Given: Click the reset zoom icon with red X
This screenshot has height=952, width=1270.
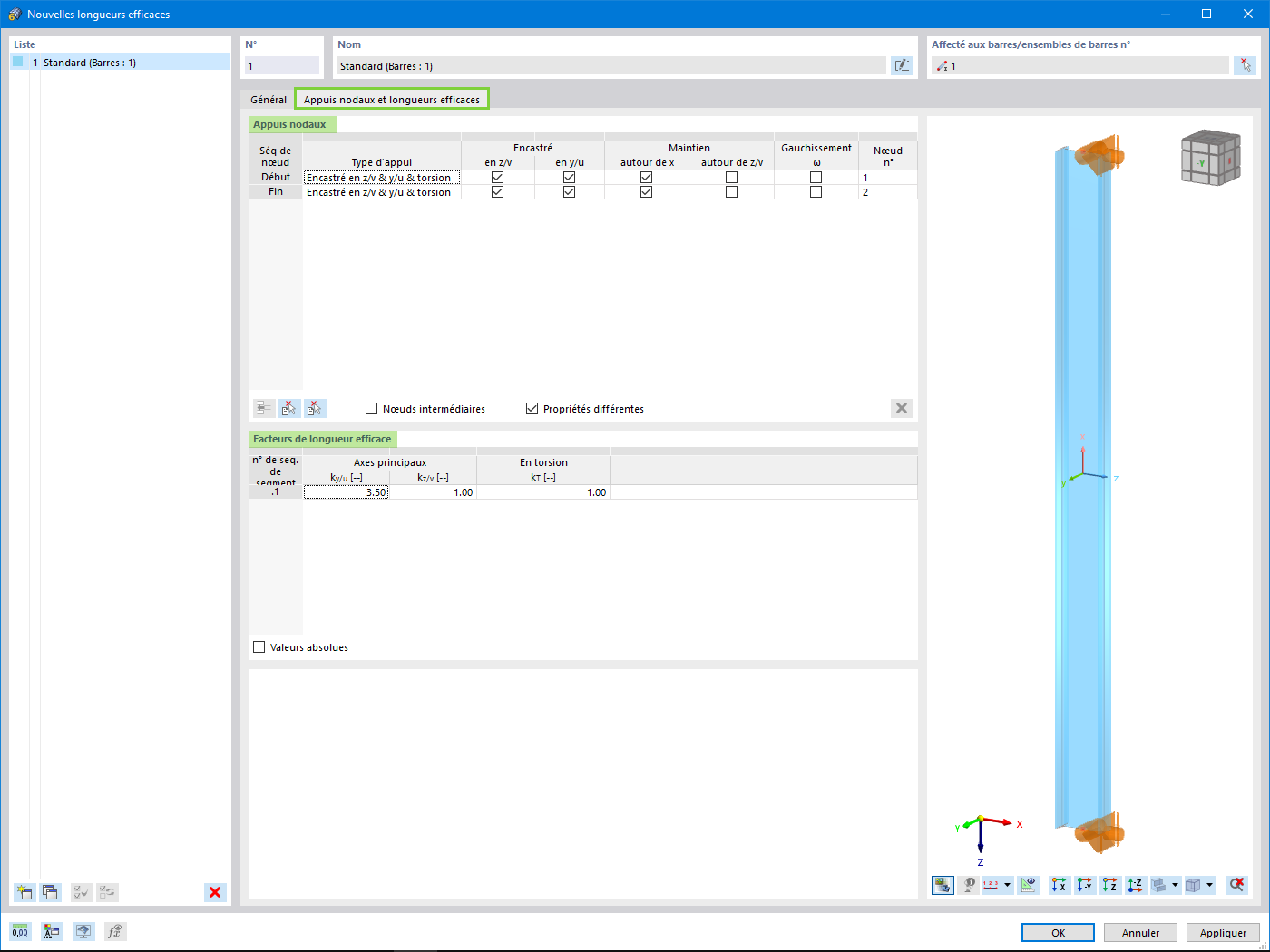Looking at the screenshot, I should coord(1236,885).
